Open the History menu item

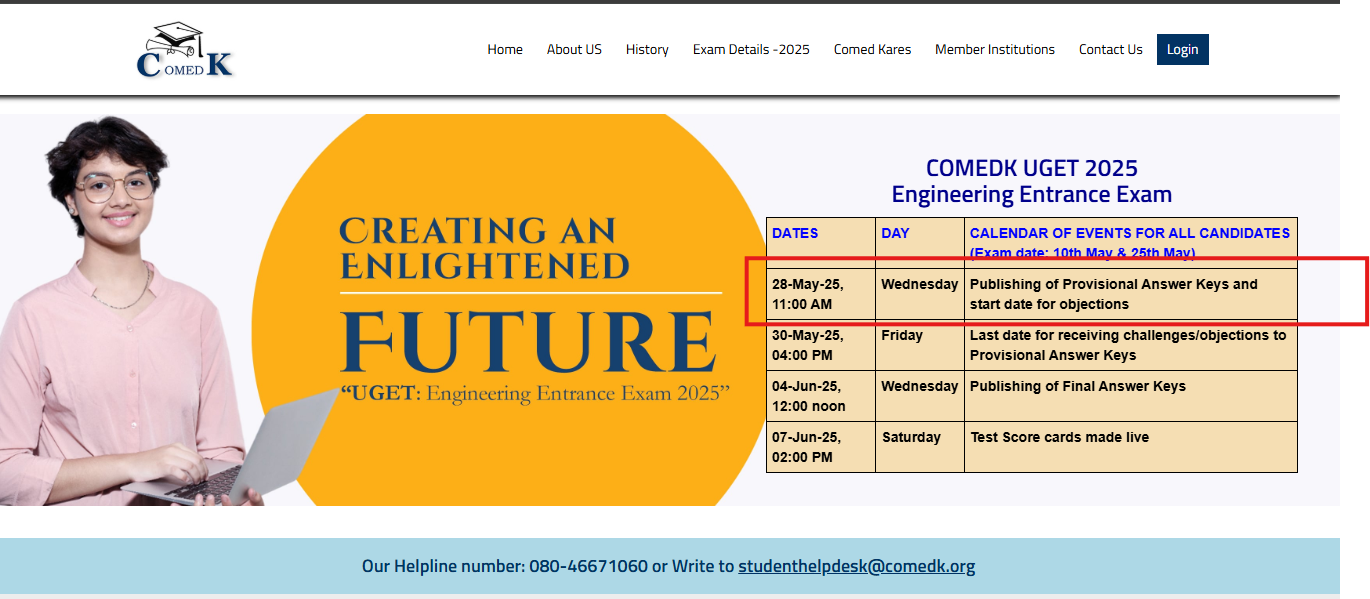pos(647,49)
